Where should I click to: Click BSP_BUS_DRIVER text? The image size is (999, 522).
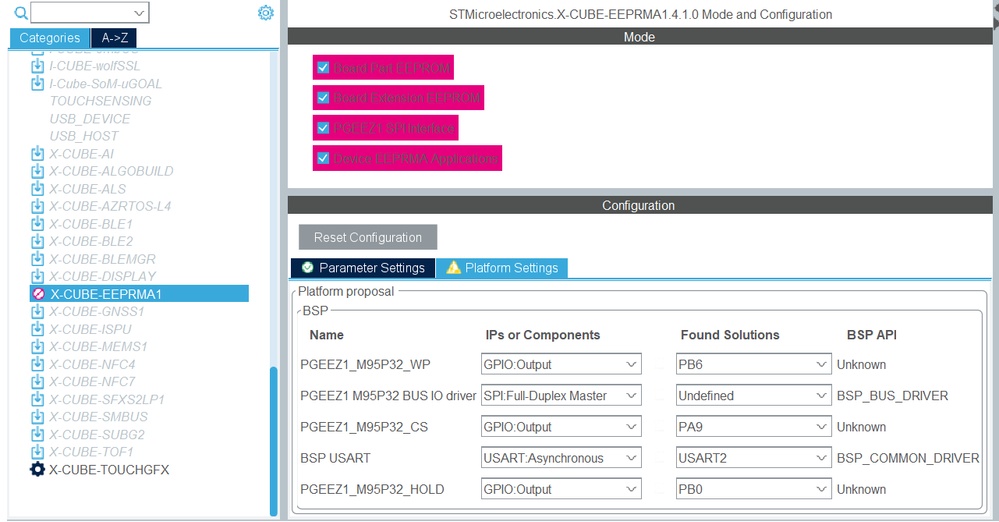892,396
